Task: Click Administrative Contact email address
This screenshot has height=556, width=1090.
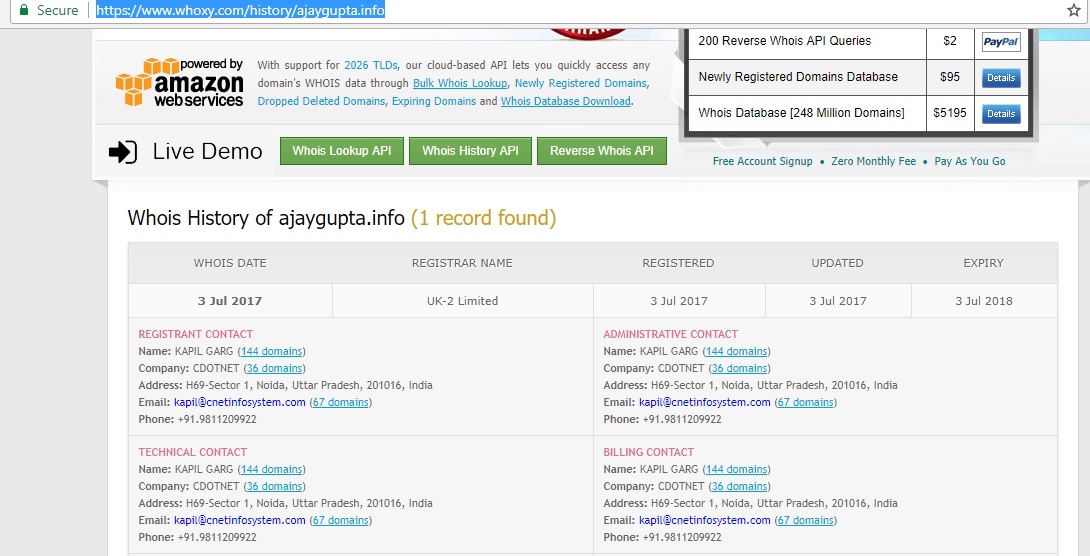Action: (x=705, y=402)
